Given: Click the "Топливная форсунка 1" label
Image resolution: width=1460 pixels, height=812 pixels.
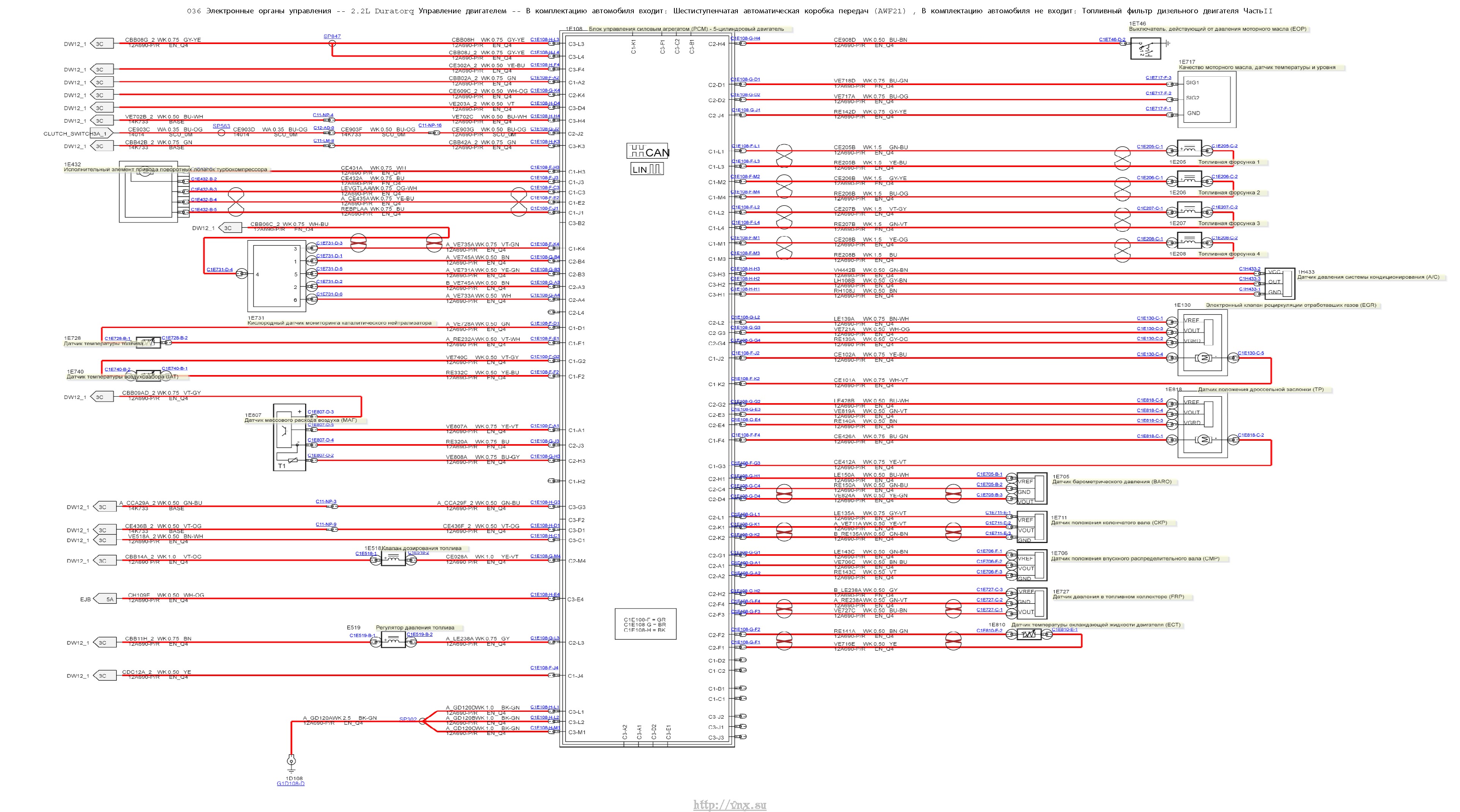Looking at the screenshot, I should 1229,161.
